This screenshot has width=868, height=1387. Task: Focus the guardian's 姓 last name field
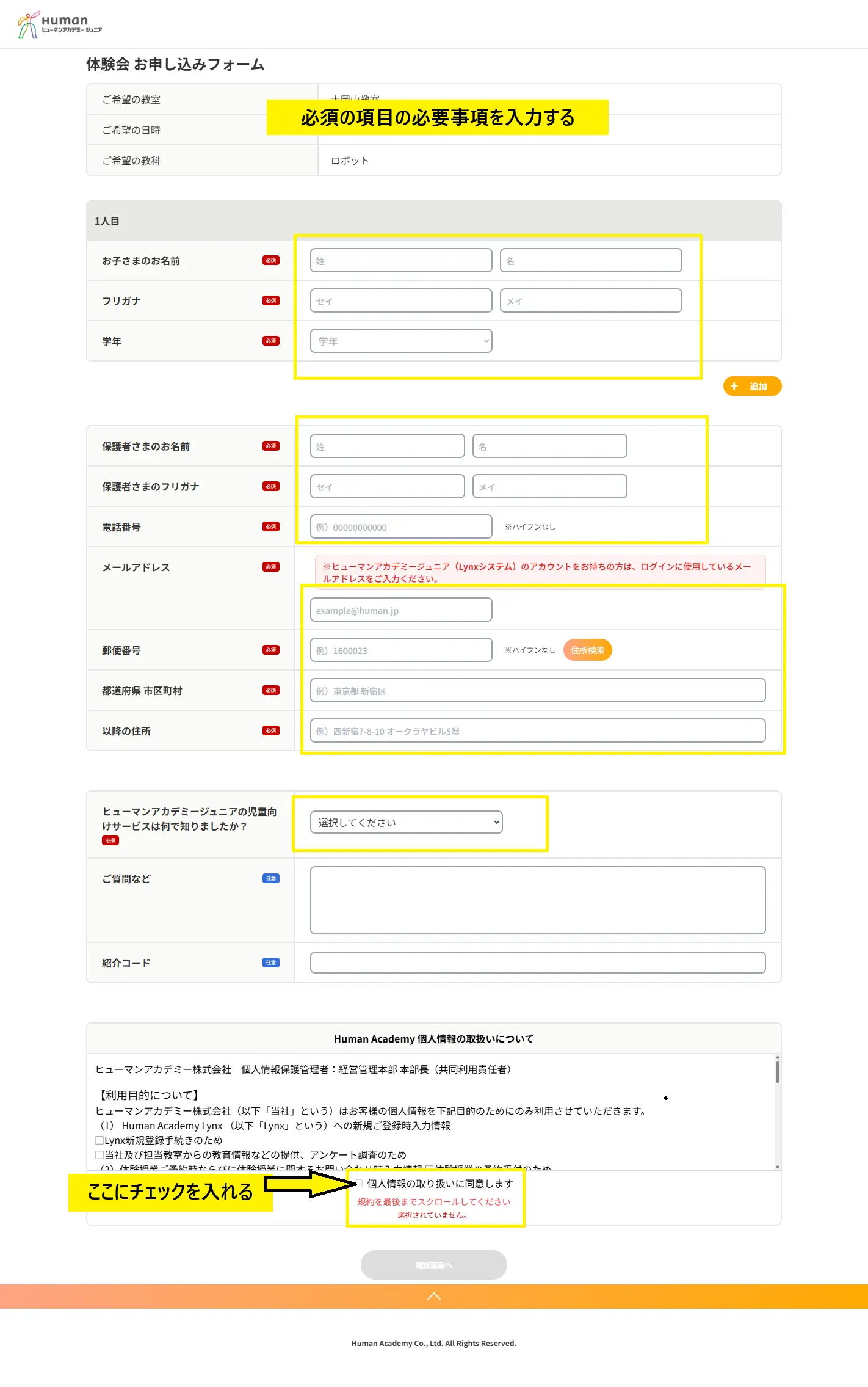click(387, 446)
